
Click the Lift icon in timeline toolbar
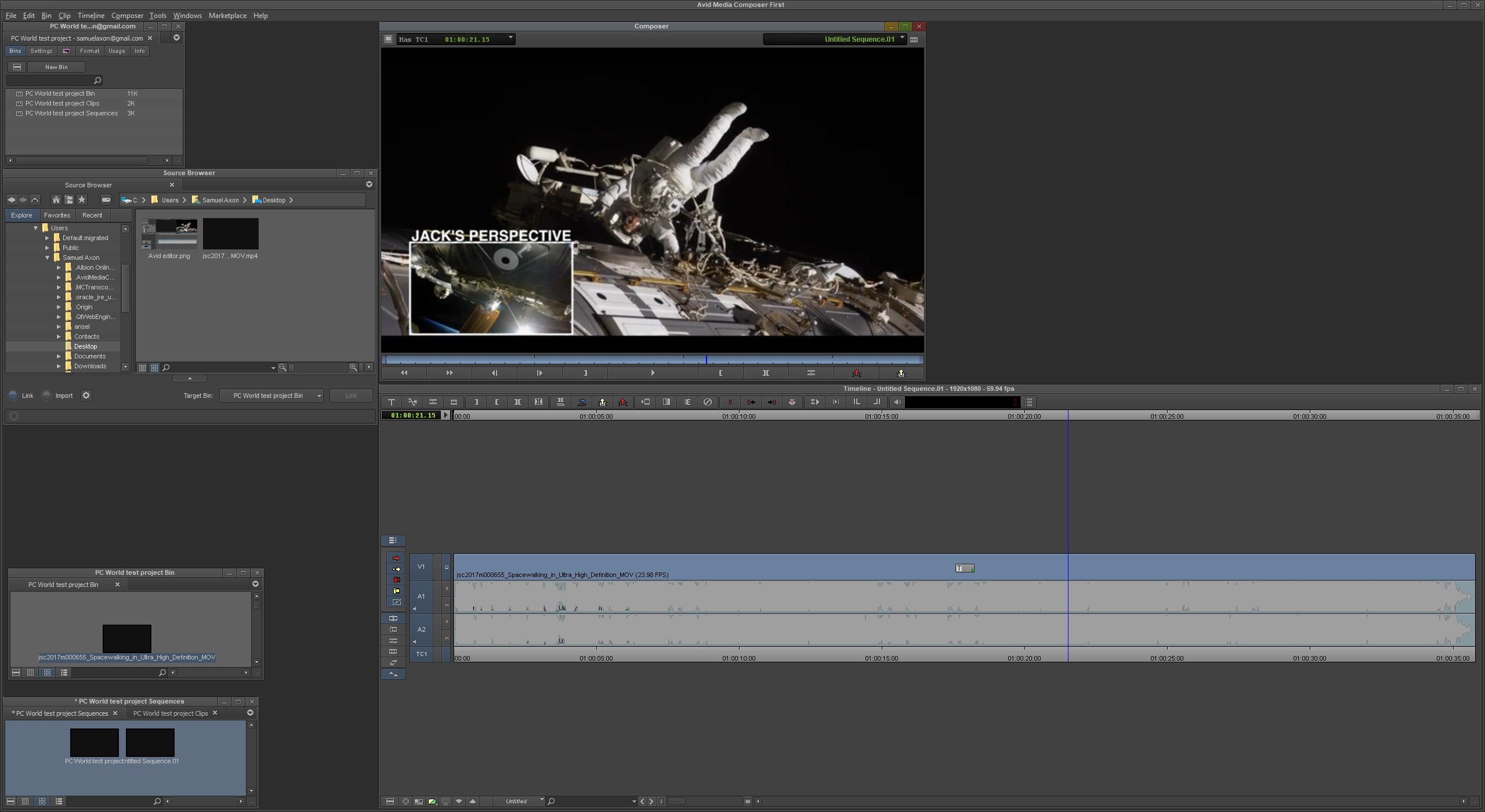(623, 402)
